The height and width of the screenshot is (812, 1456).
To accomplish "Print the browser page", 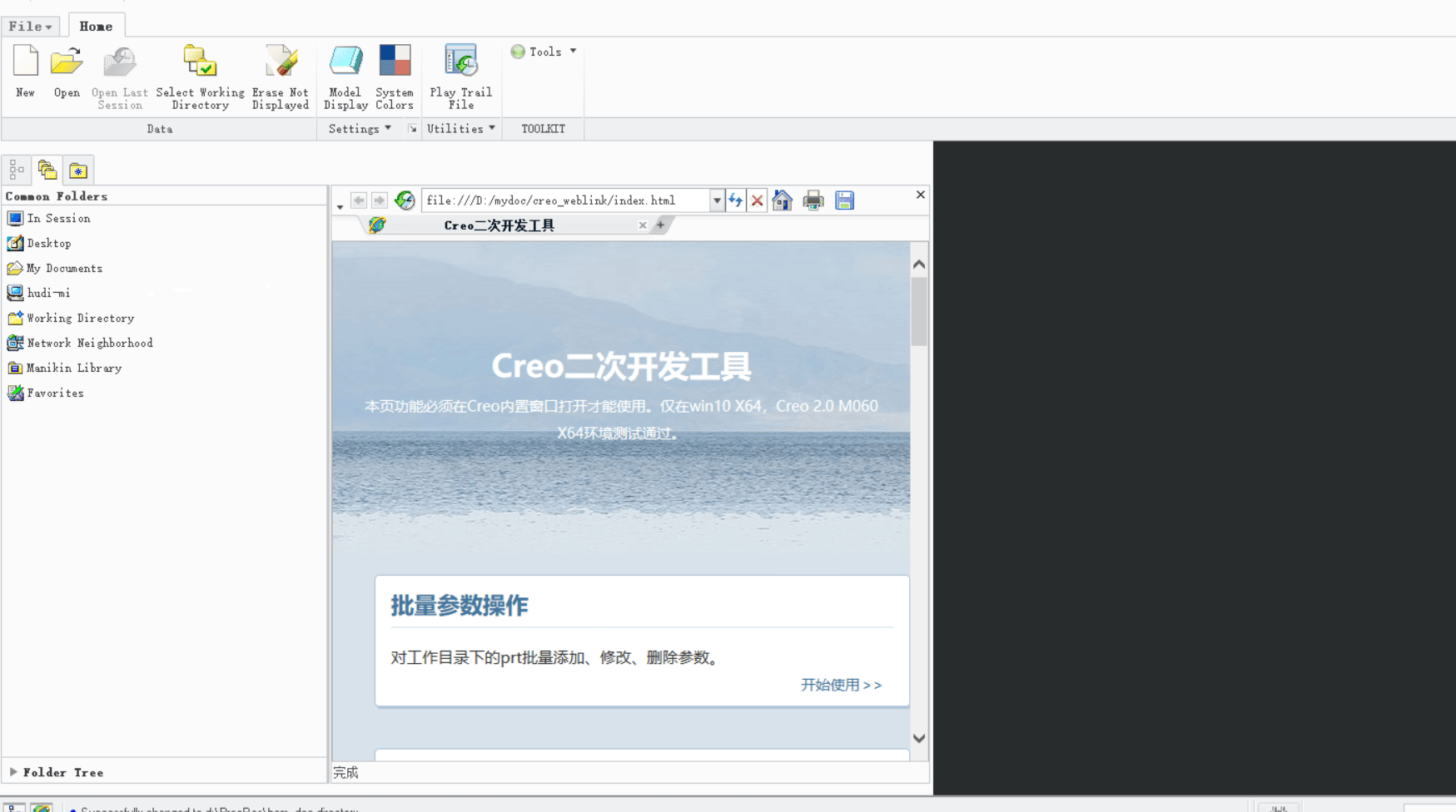I will pos(813,201).
